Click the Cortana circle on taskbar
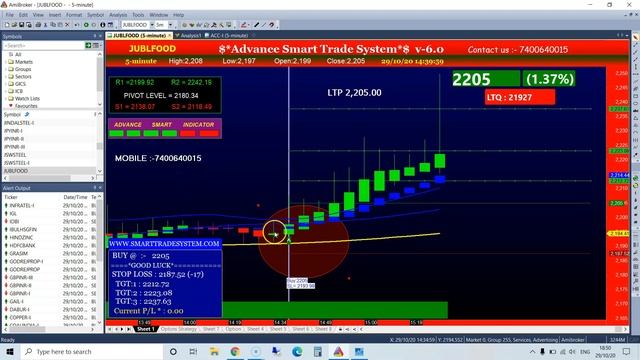This screenshot has height=360, width=640. tap(173, 351)
